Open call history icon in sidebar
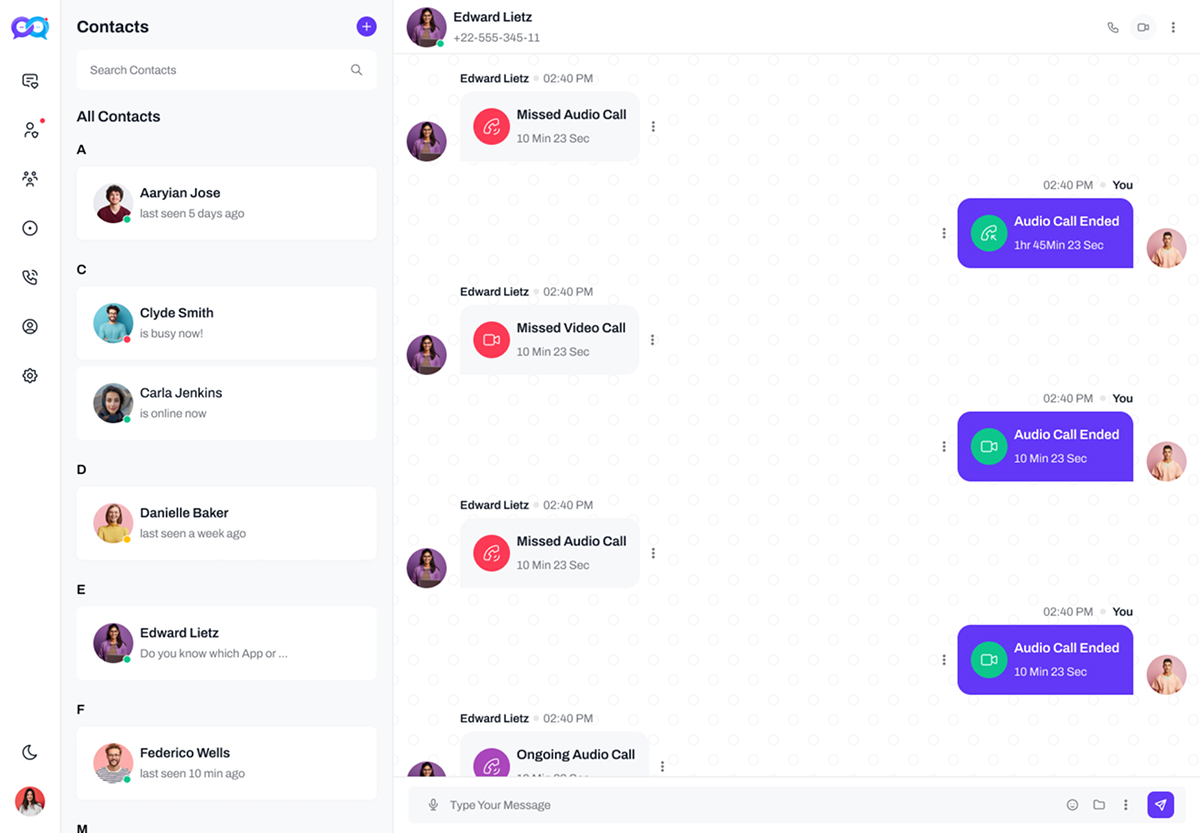The image size is (1200, 833). pos(30,277)
